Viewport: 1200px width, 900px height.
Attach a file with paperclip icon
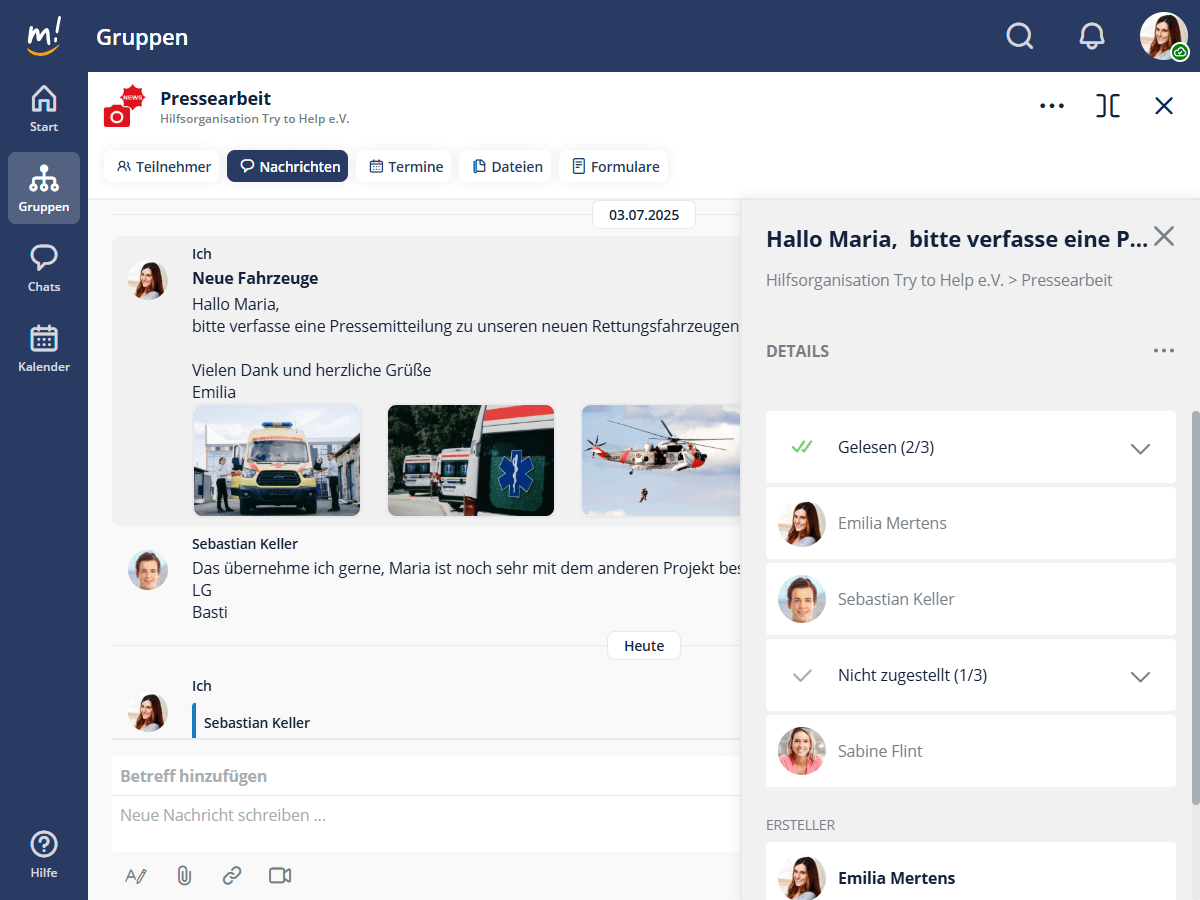click(184, 876)
